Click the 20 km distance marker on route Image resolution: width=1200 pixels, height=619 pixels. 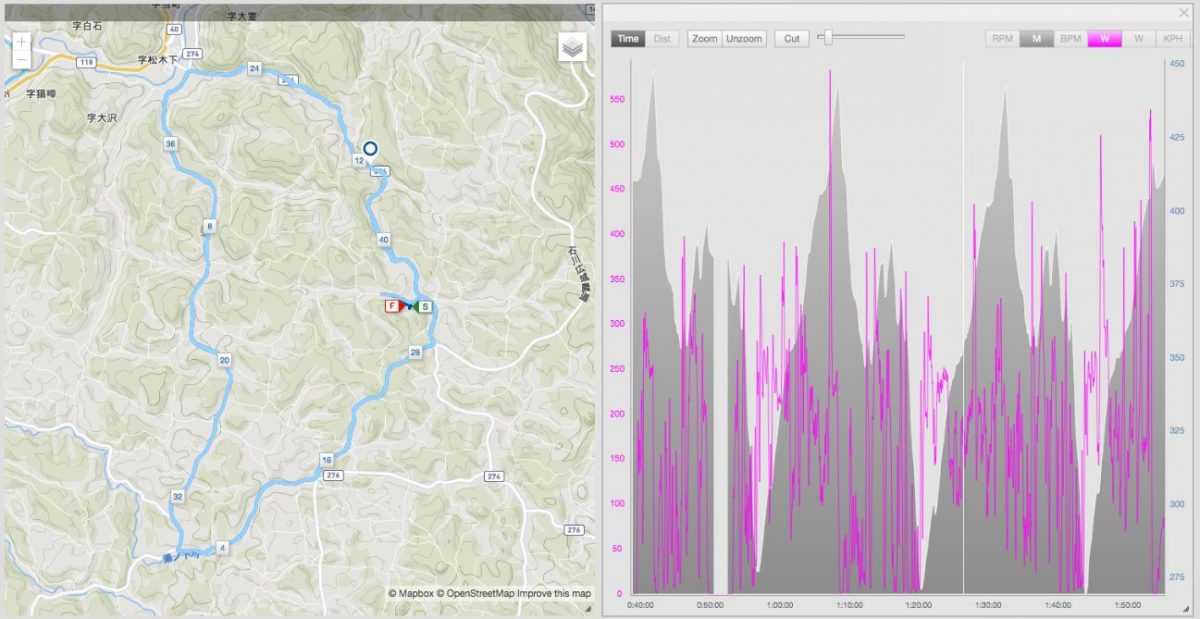point(224,360)
